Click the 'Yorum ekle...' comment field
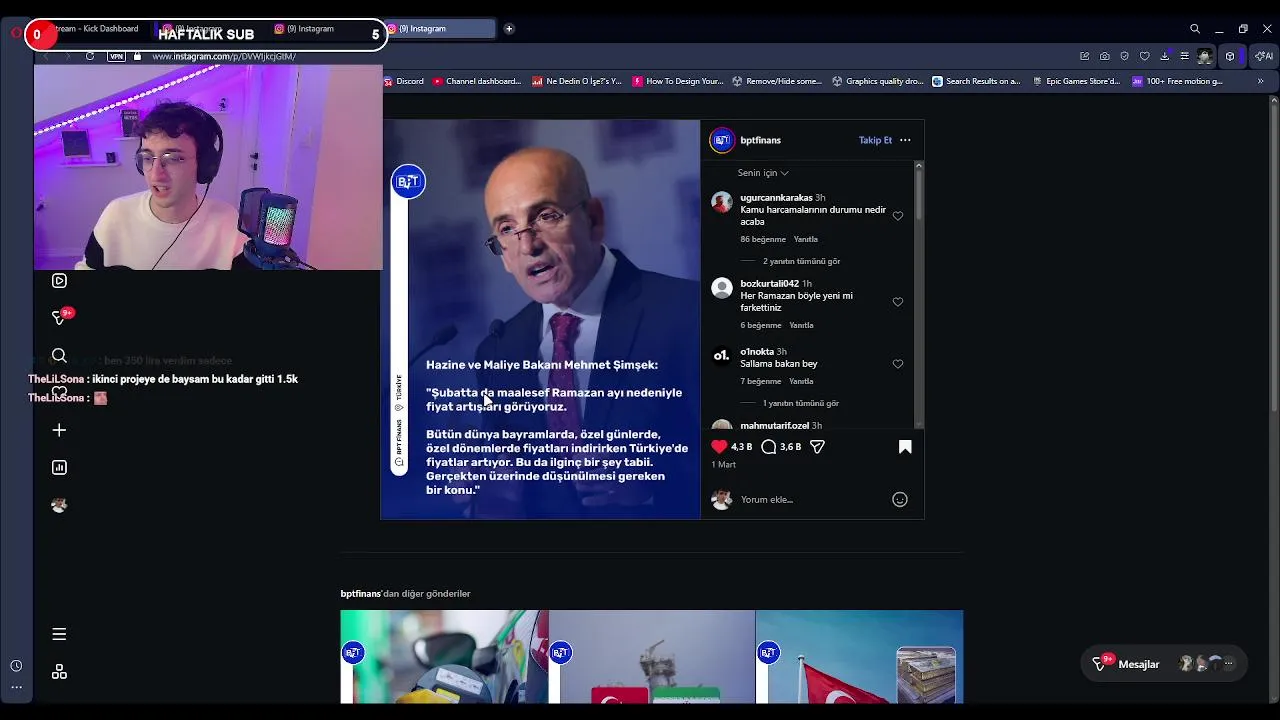 pyautogui.click(x=810, y=500)
